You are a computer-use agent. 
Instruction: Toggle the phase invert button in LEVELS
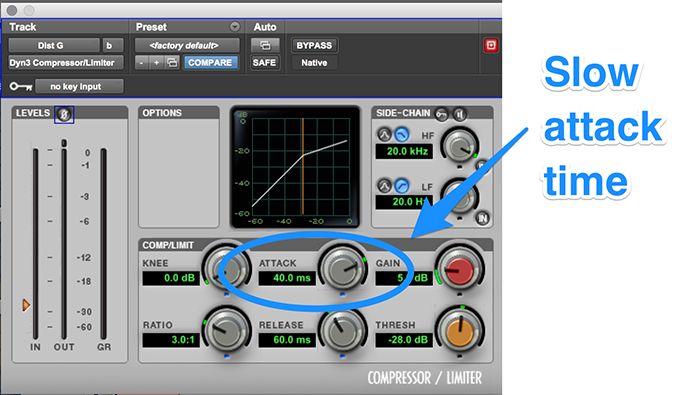[x=64, y=115]
